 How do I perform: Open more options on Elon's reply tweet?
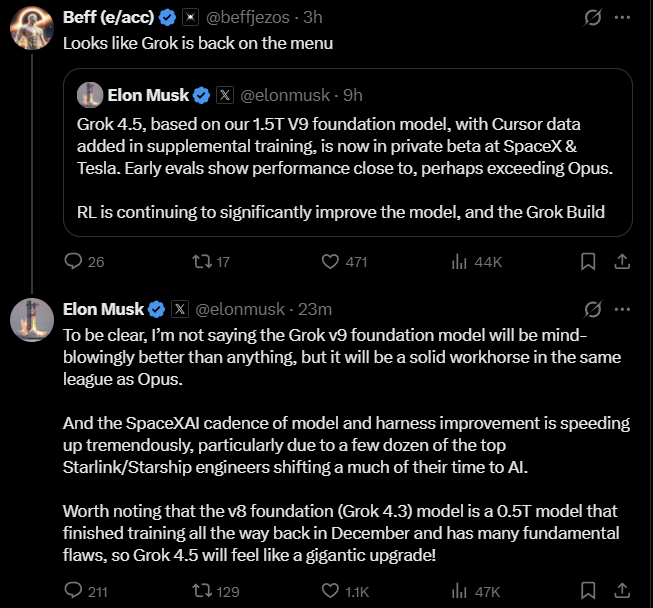(622, 309)
